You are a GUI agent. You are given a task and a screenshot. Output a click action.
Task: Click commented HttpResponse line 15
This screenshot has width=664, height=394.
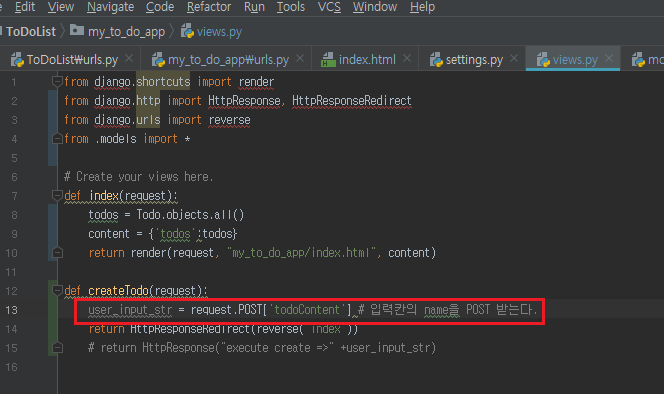(x=262, y=348)
